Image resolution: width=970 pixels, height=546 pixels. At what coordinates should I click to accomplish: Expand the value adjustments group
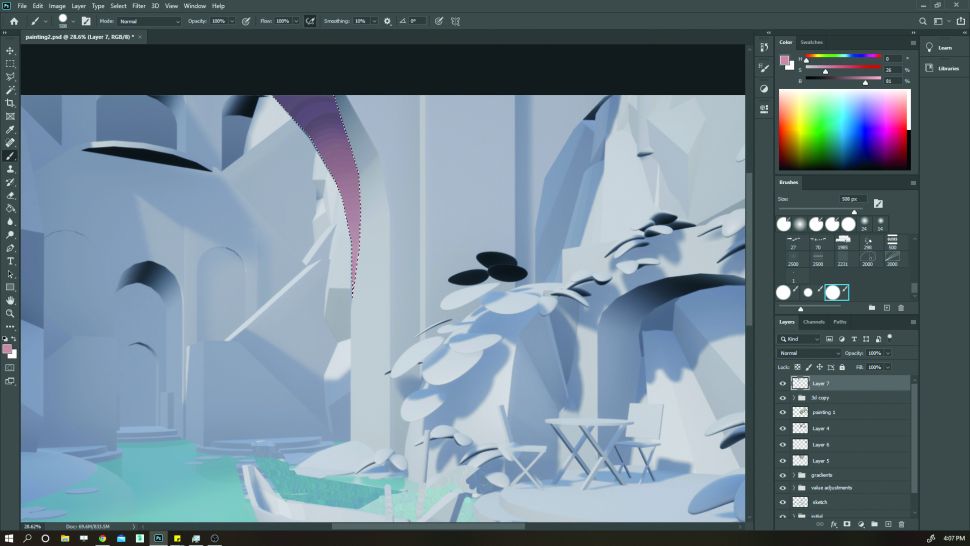(x=793, y=488)
